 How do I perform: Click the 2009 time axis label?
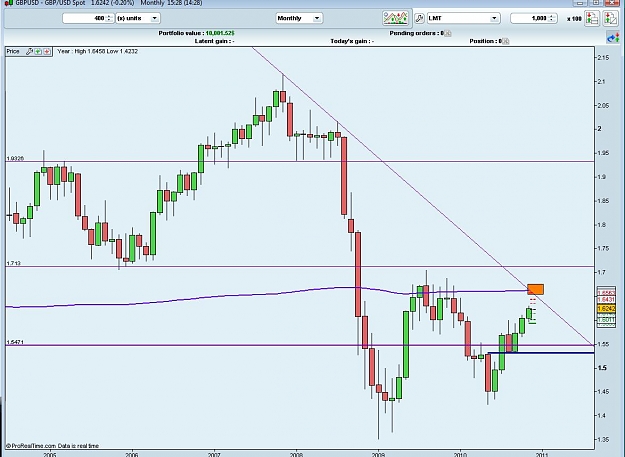pyautogui.click(x=378, y=454)
